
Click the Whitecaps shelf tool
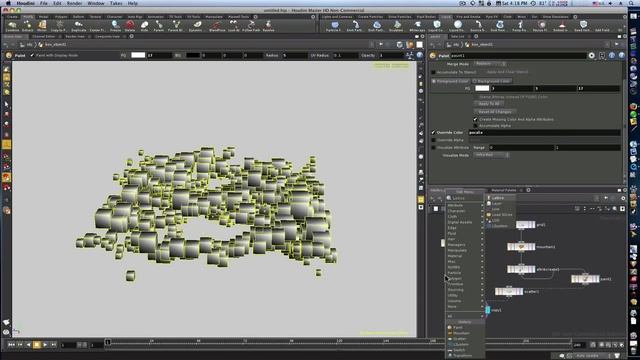tap(417, 26)
